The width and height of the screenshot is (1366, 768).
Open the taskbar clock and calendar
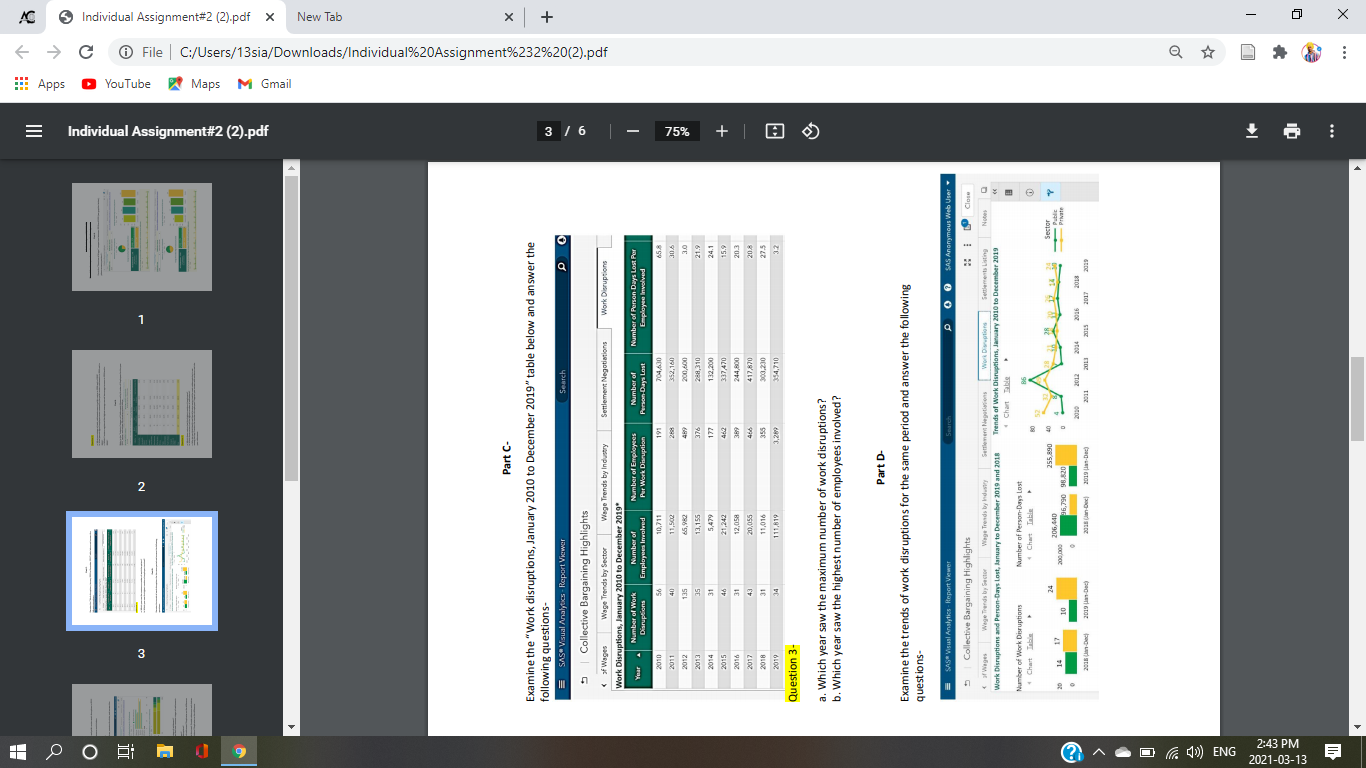(1276, 751)
